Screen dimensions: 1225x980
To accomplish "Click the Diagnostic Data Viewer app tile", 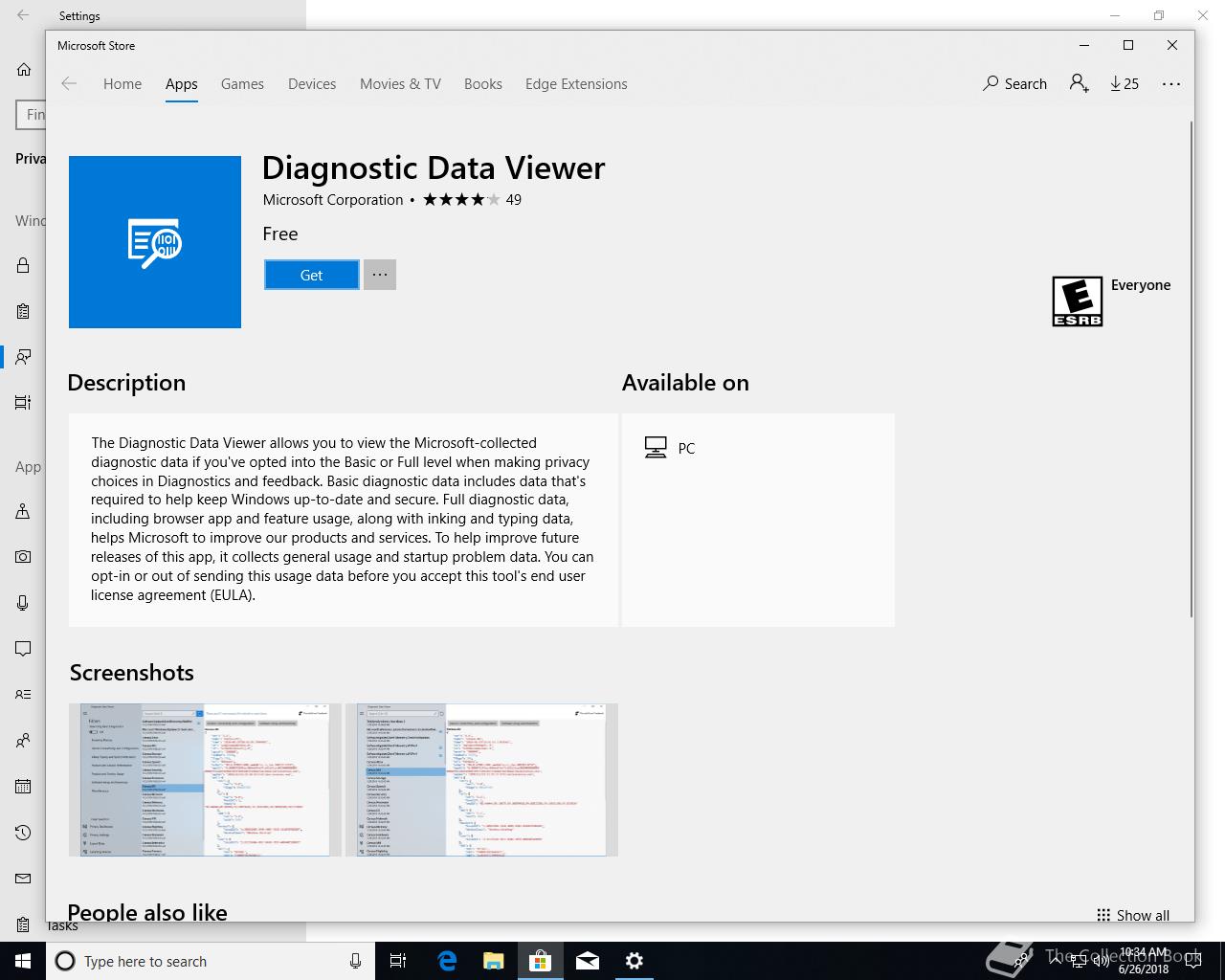I will [x=155, y=242].
